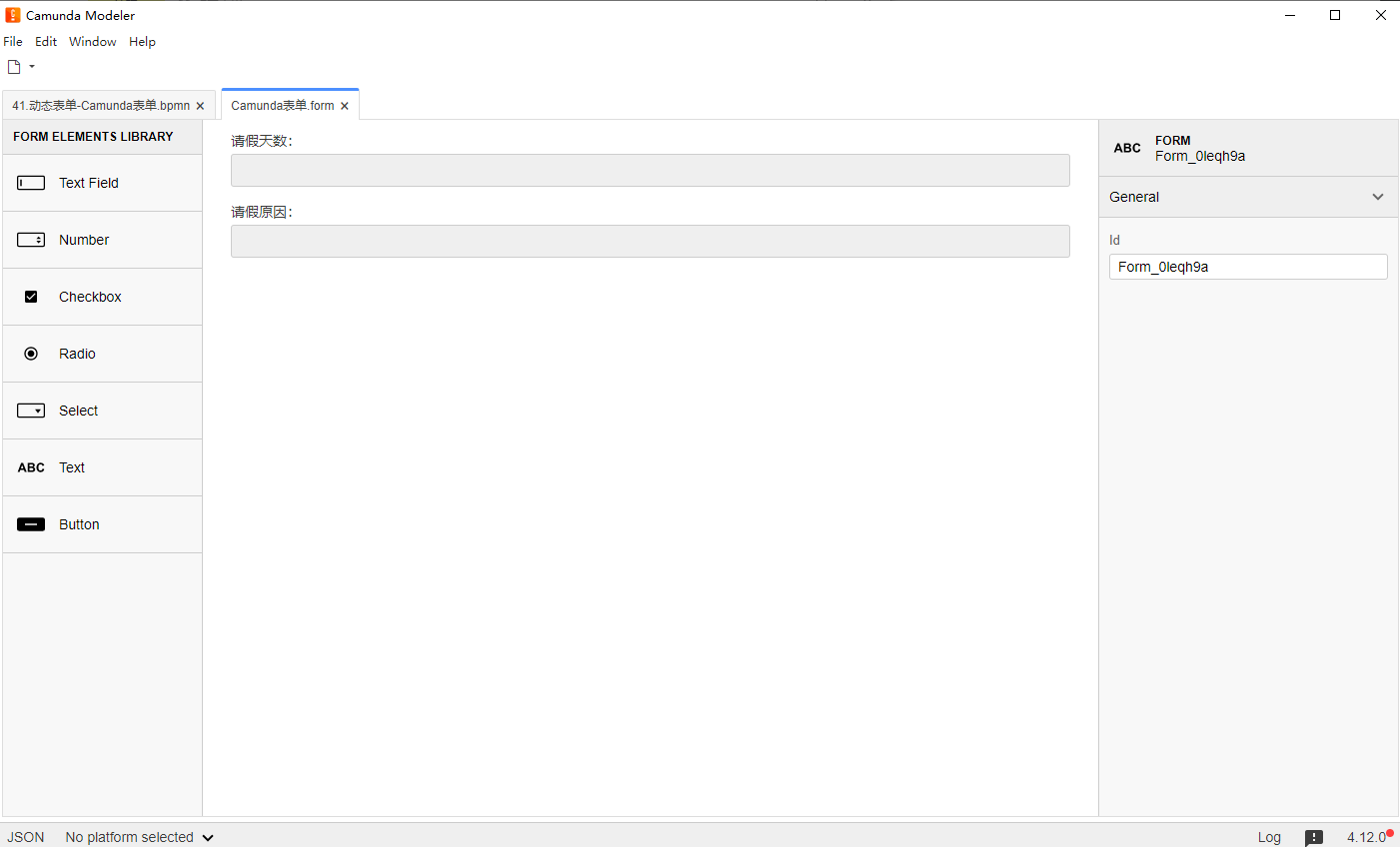Click the Number label in library
This screenshot has width=1400, height=847.
pos(84,240)
